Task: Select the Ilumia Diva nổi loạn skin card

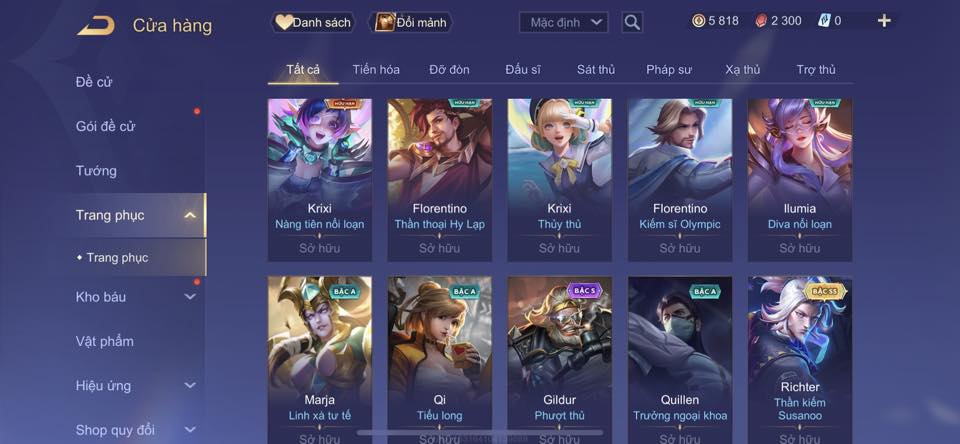Action: [x=800, y=180]
